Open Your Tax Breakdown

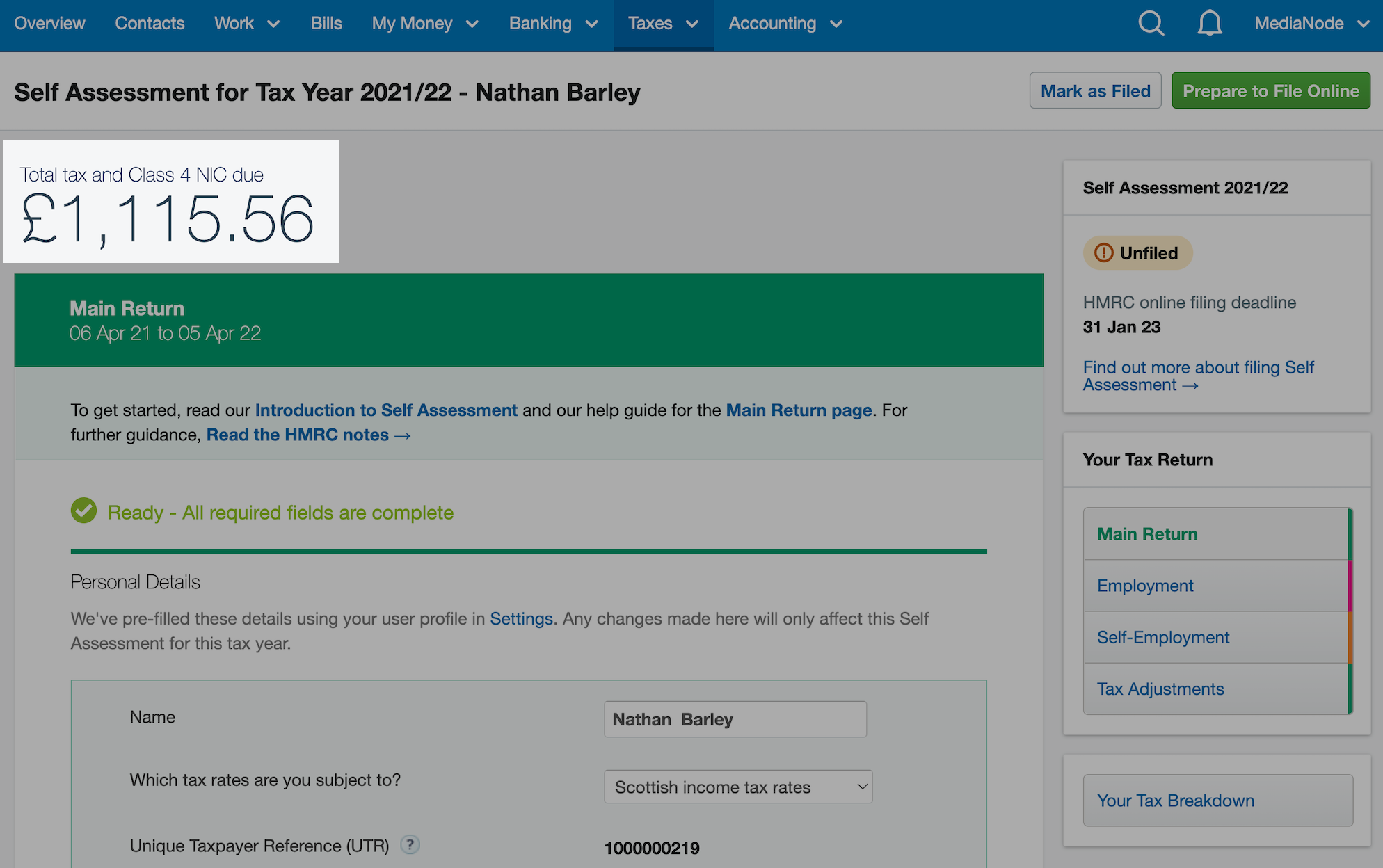pyautogui.click(x=1217, y=801)
